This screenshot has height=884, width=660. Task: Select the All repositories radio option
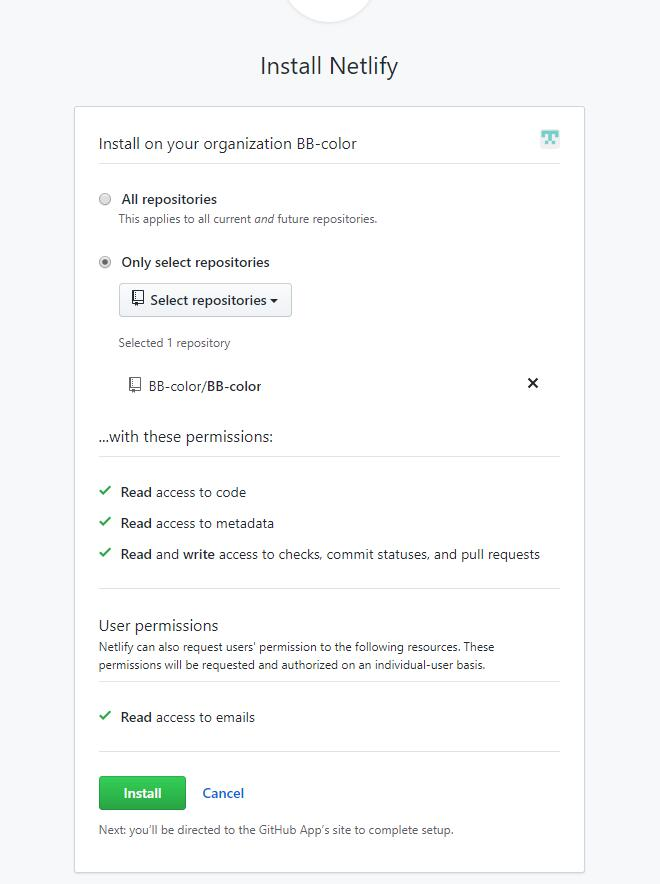pos(105,199)
